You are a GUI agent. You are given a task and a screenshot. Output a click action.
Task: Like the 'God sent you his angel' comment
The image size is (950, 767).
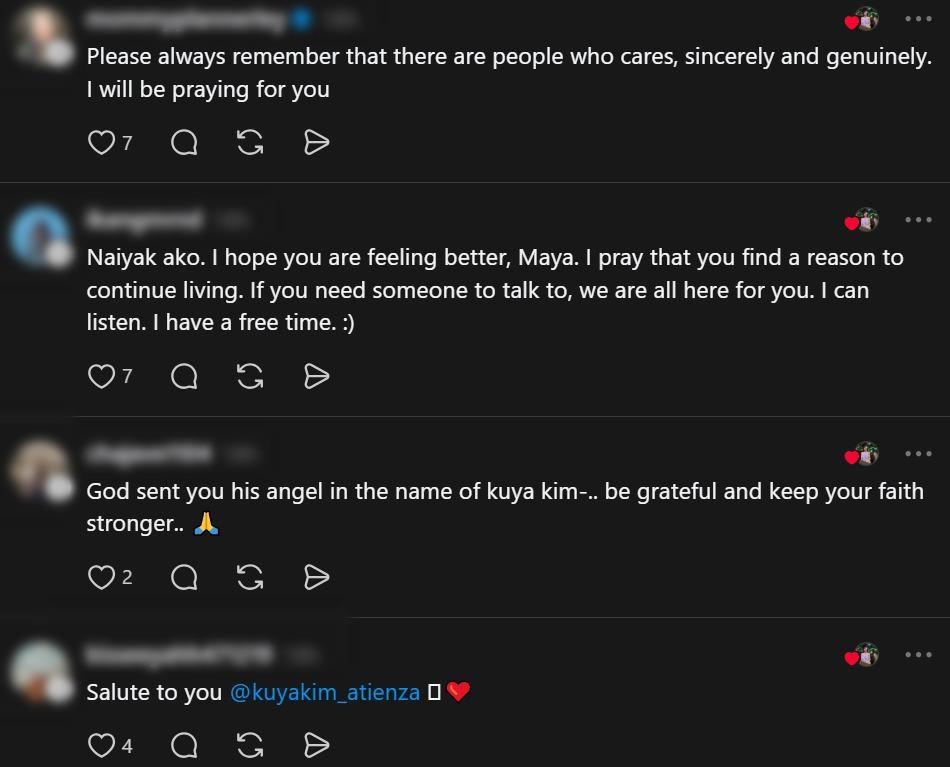coord(101,577)
